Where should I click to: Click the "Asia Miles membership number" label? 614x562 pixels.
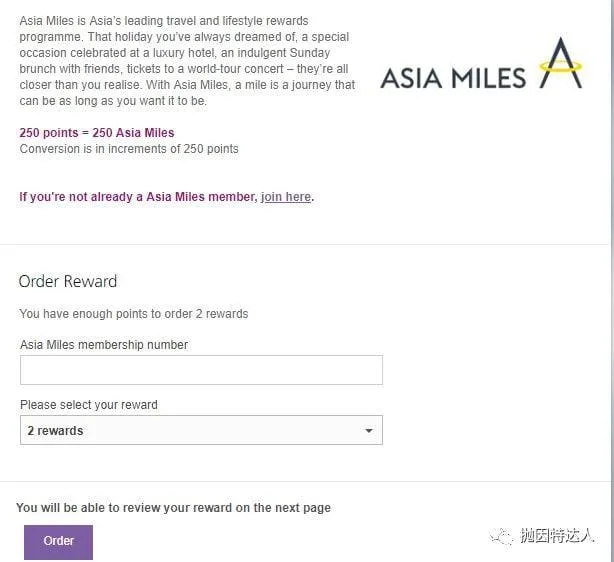click(x=104, y=345)
